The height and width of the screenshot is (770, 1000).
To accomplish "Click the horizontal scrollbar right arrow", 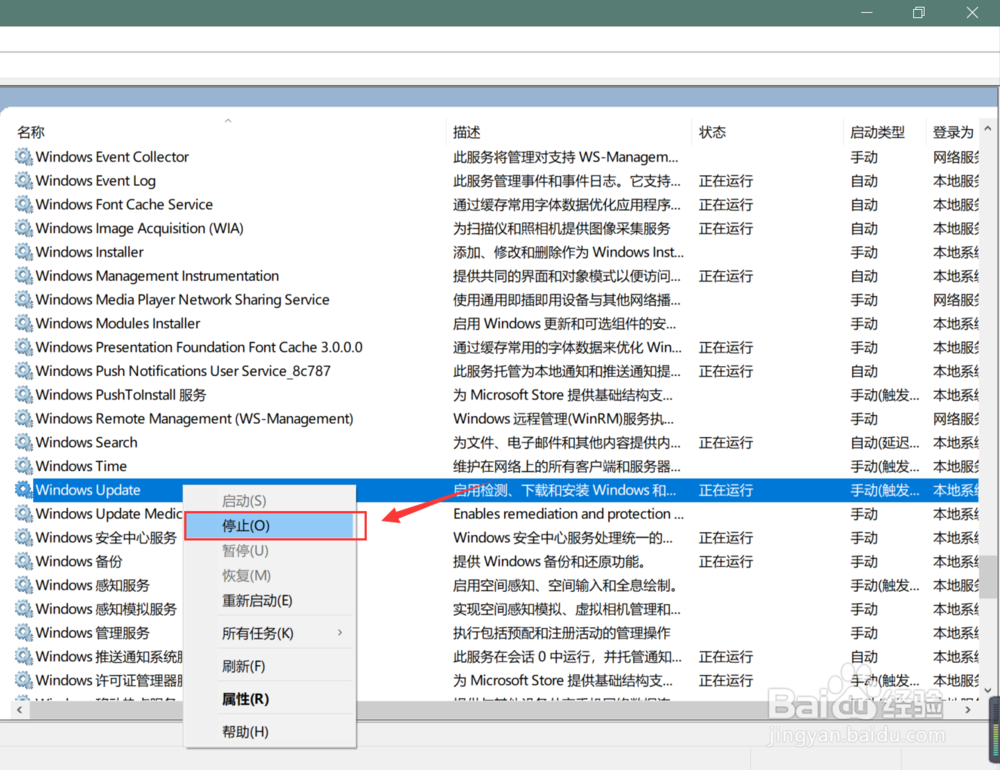I will [968, 709].
